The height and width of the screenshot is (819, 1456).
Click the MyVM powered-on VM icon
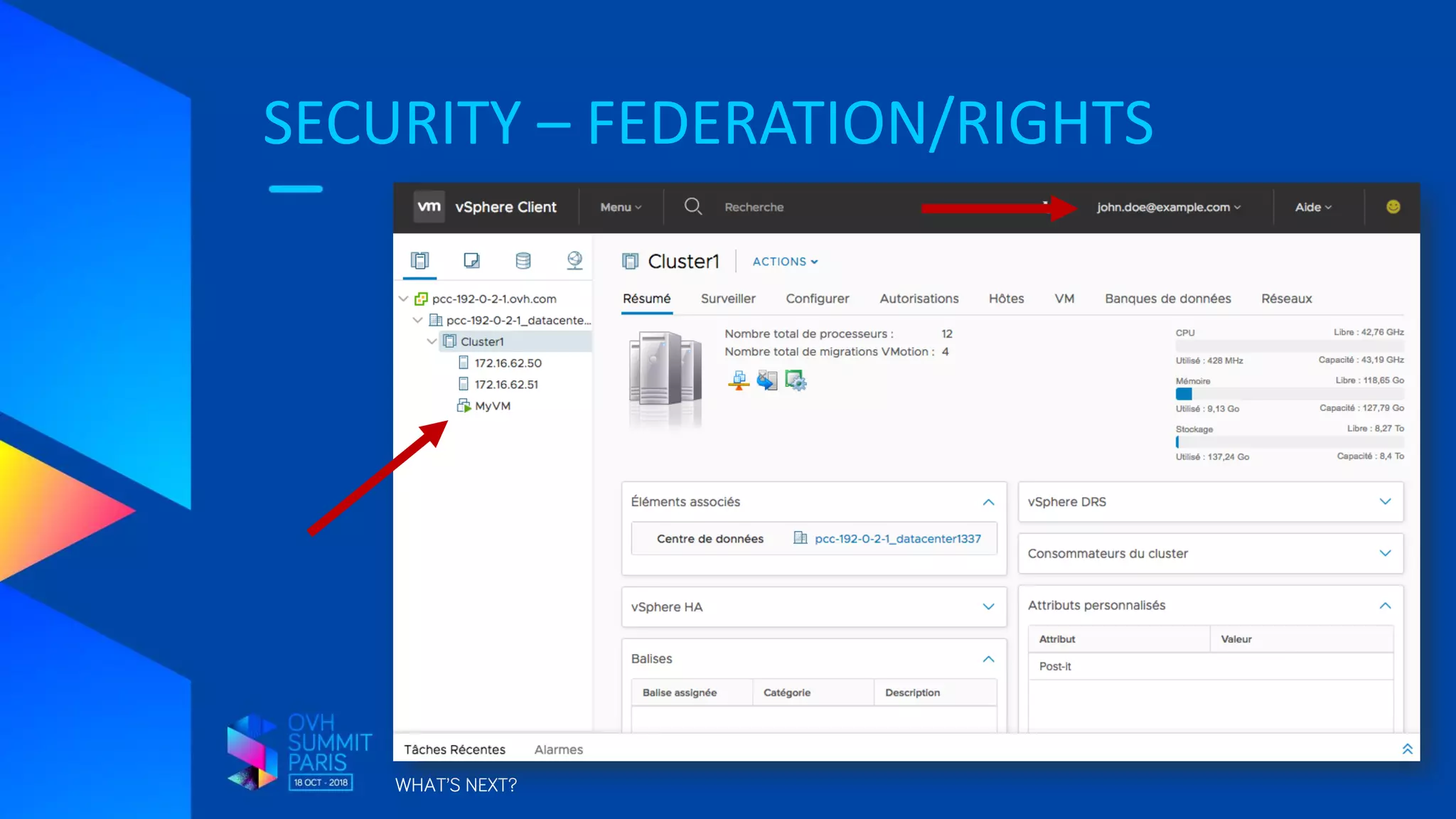pos(464,406)
